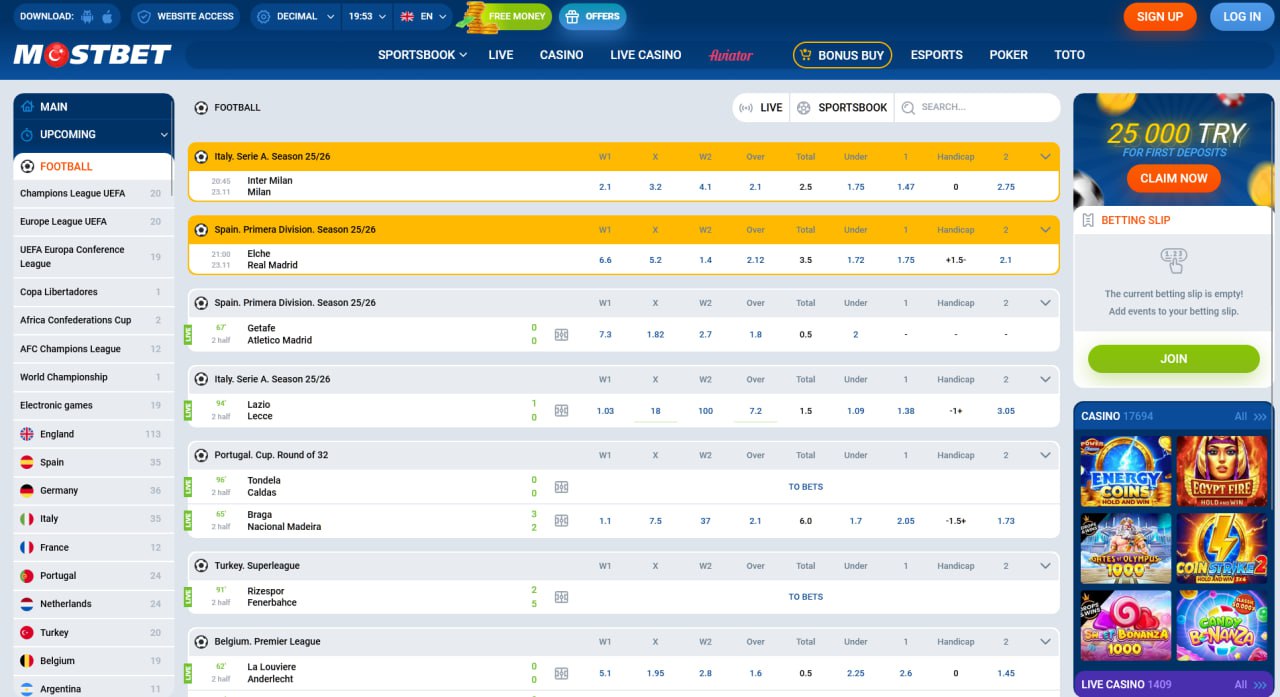Open match statistics icon for La Louviere row
The width and height of the screenshot is (1280, 697).
coord(561,673)
